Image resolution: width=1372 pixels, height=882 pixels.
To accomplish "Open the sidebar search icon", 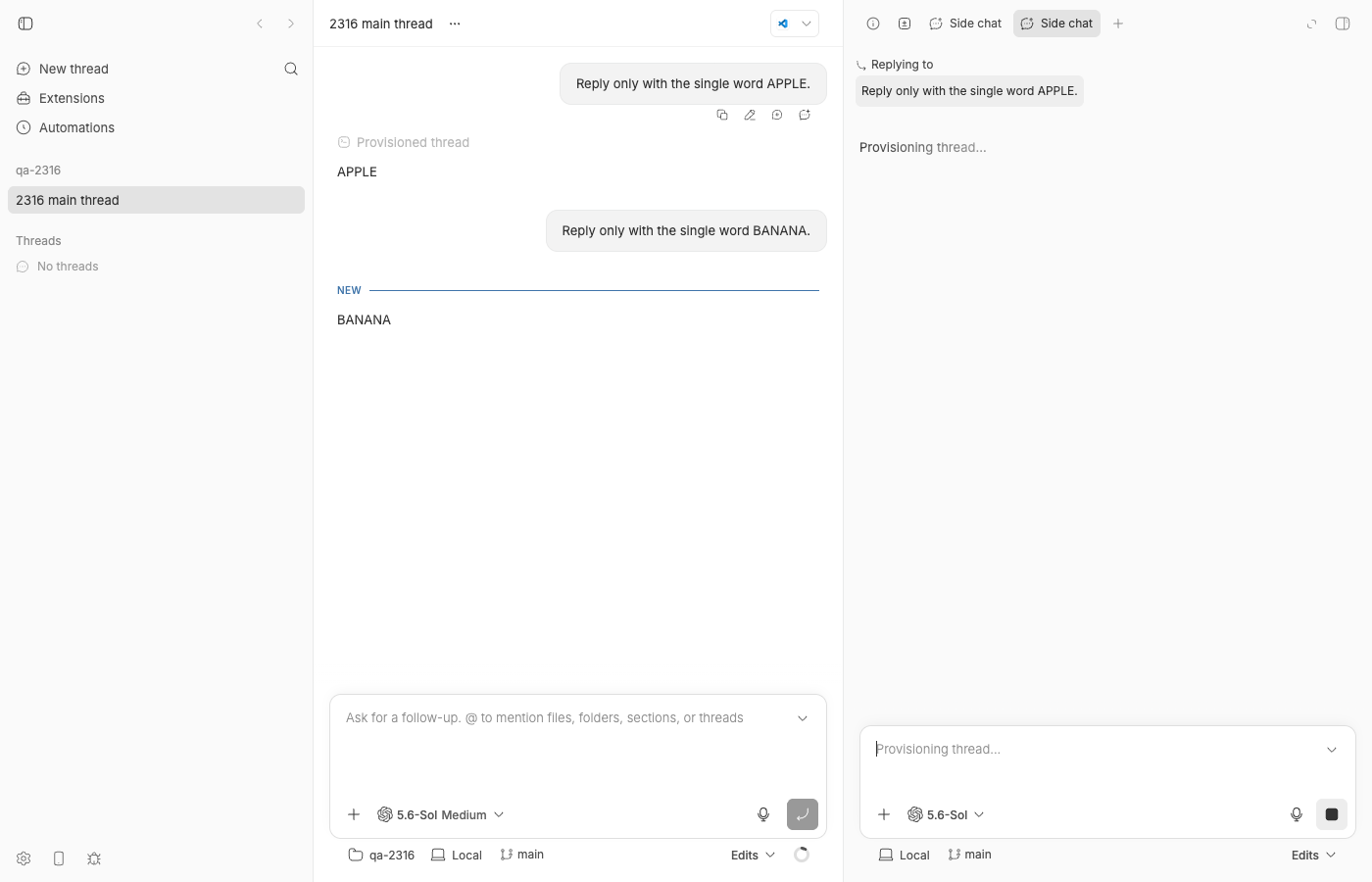I will tap(291, 69).
